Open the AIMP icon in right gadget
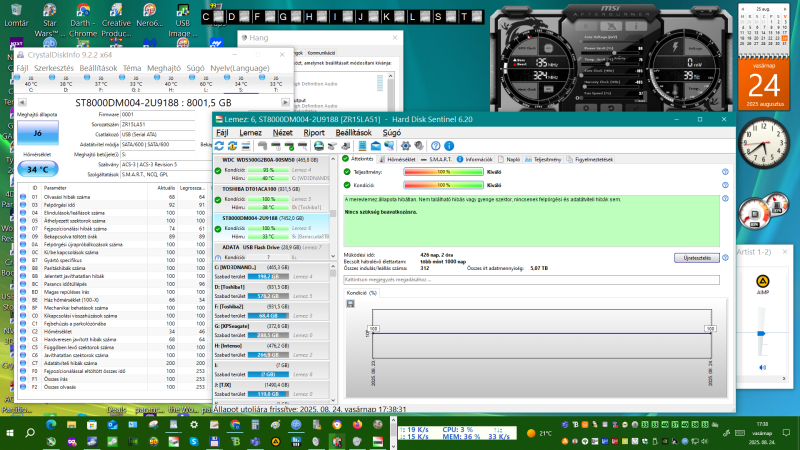 point(762,282)
